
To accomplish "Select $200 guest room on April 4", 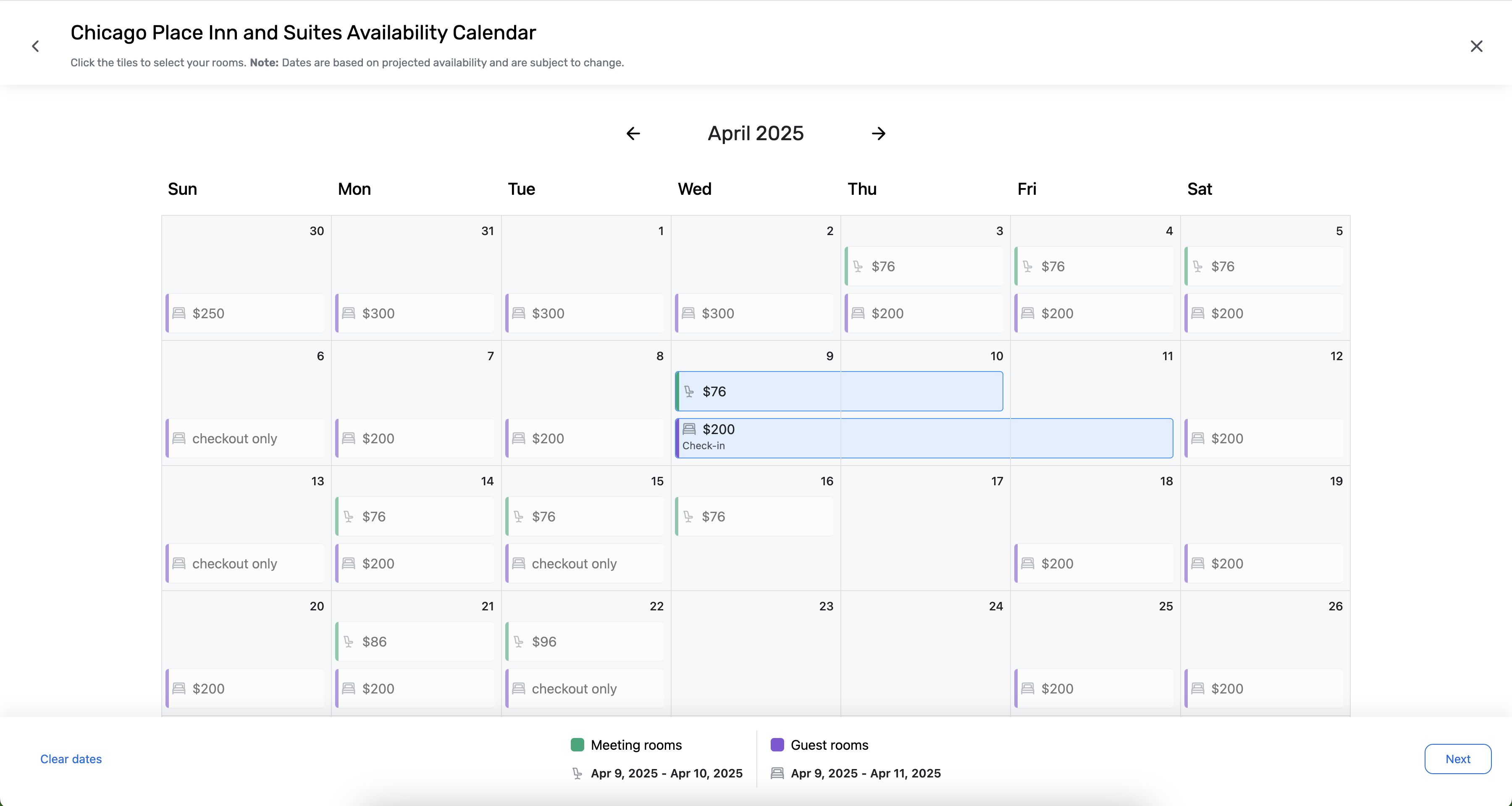I will [x=1094, y=313].
